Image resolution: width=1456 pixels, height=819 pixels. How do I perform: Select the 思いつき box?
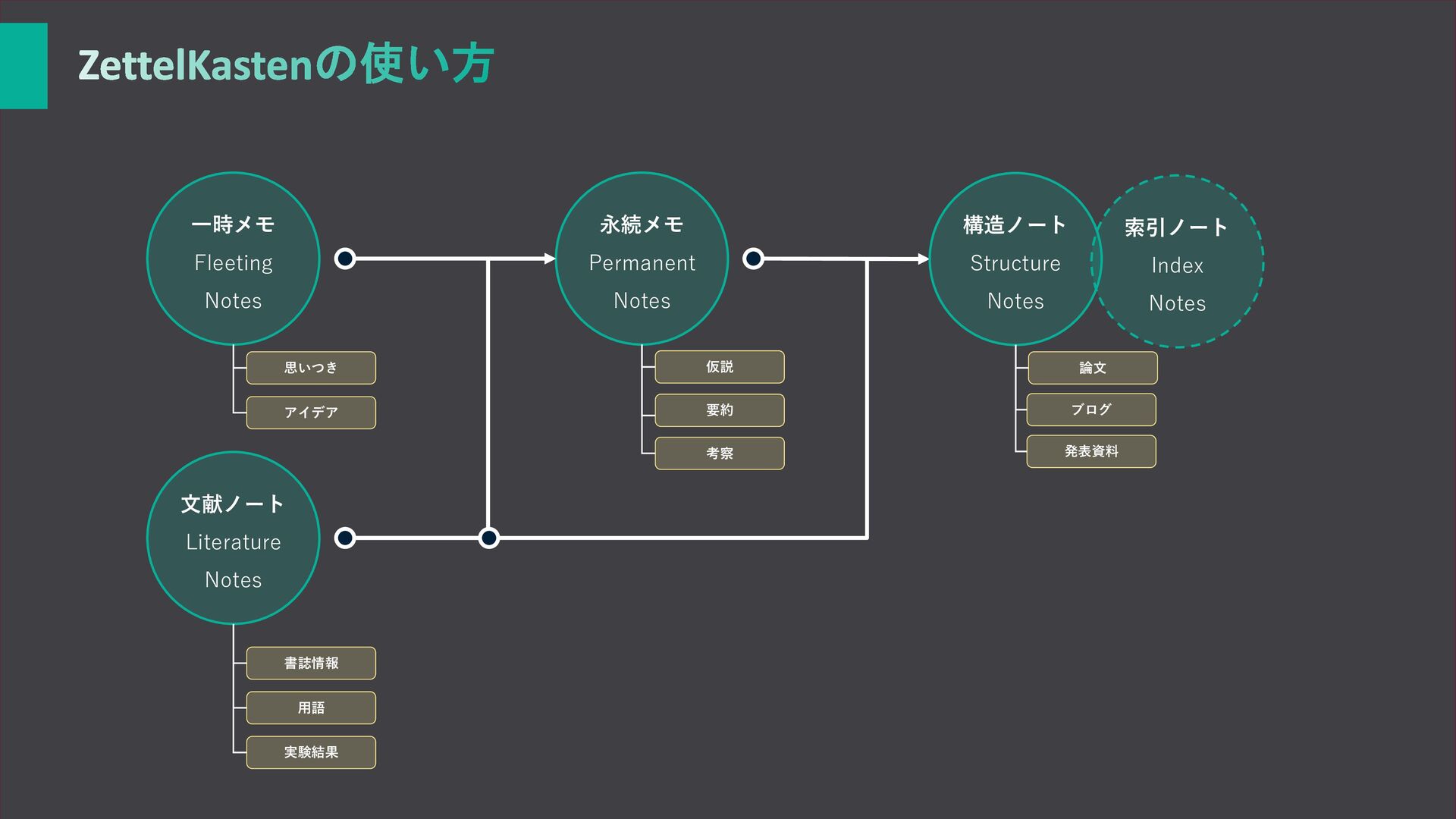[311, 368]
